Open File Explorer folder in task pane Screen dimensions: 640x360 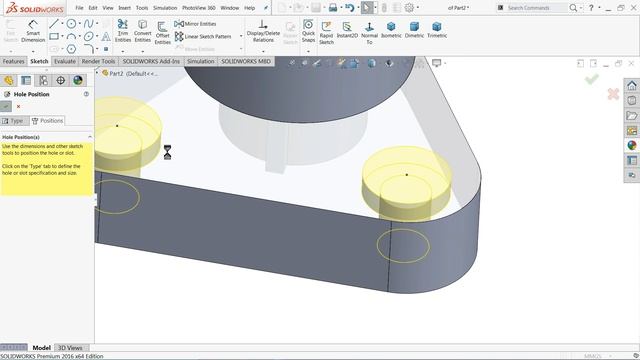(632, 116)
